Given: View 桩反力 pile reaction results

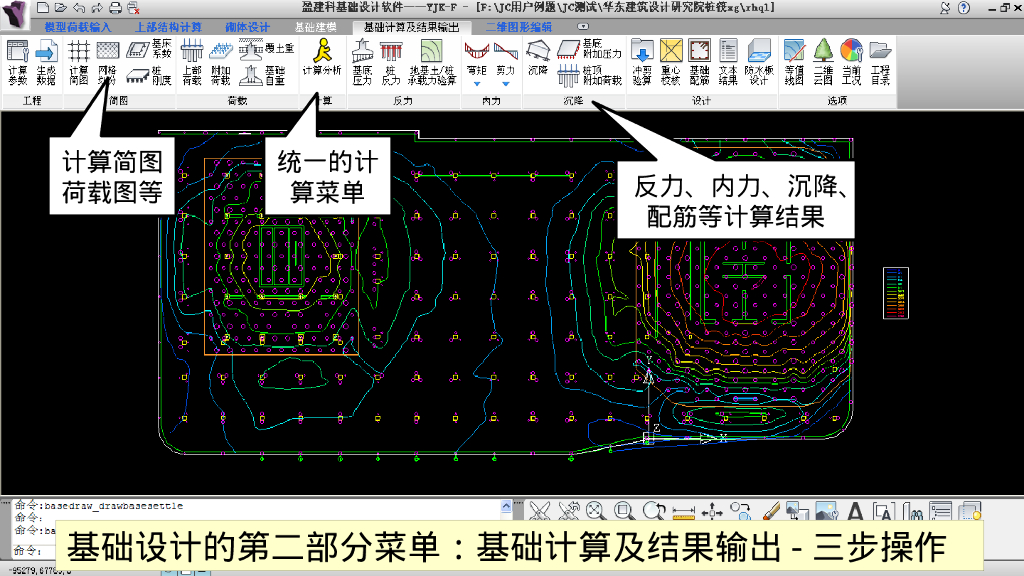Looking at the screenshot, I should pyautogui.click(x=391, y=63).
